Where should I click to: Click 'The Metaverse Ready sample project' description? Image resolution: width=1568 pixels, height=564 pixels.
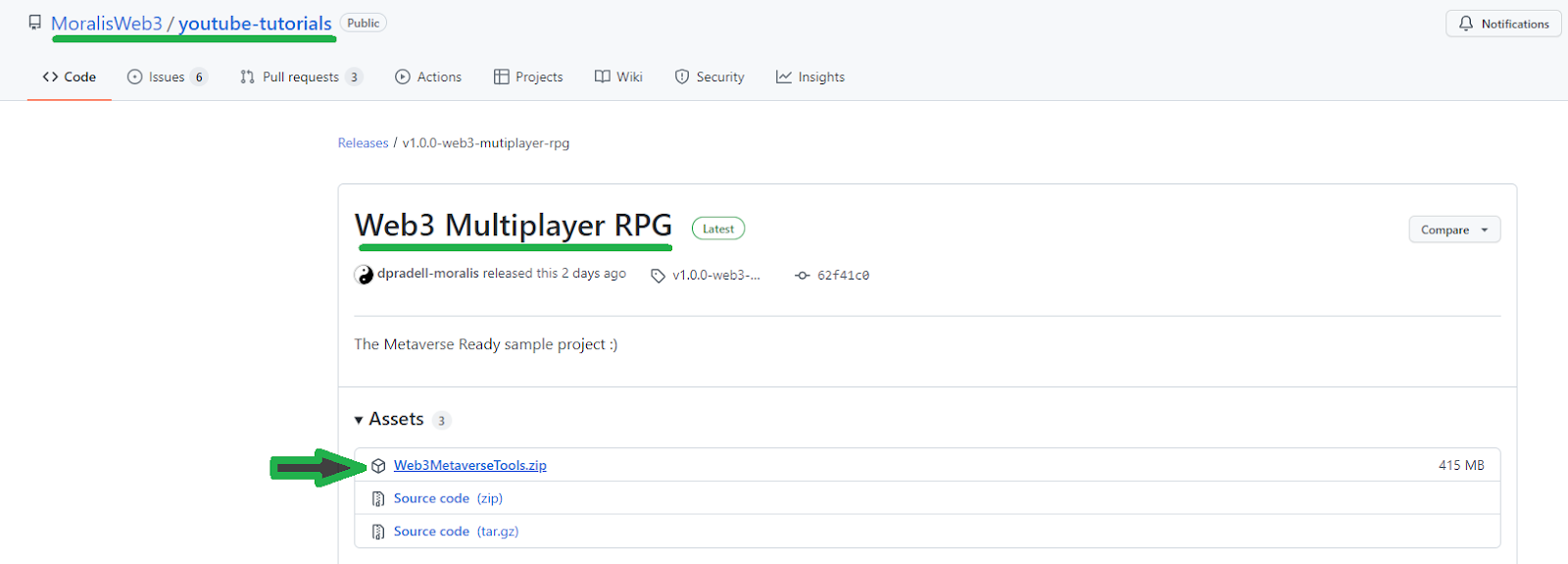coord(486,344)
